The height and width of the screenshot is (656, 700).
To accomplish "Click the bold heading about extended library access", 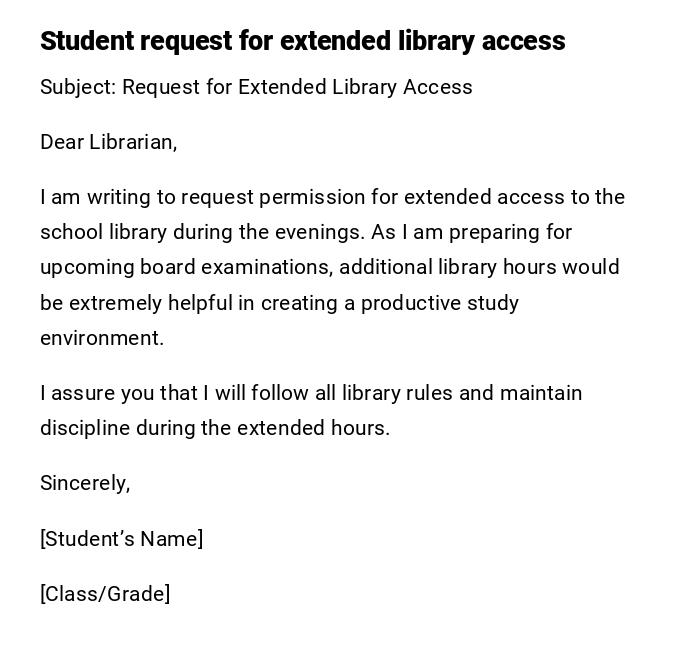I will point(302,41).
